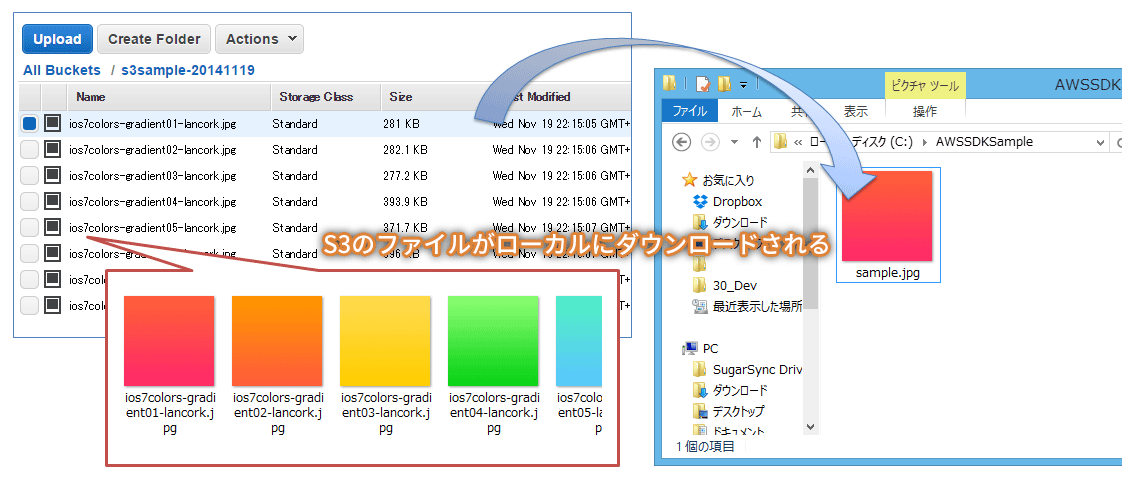This screenshot has height=493, width=1142.
Task: Tick the checkbox for ios7colors-gradient02-lancork.jpg
Action: click(x=29, y=150)
